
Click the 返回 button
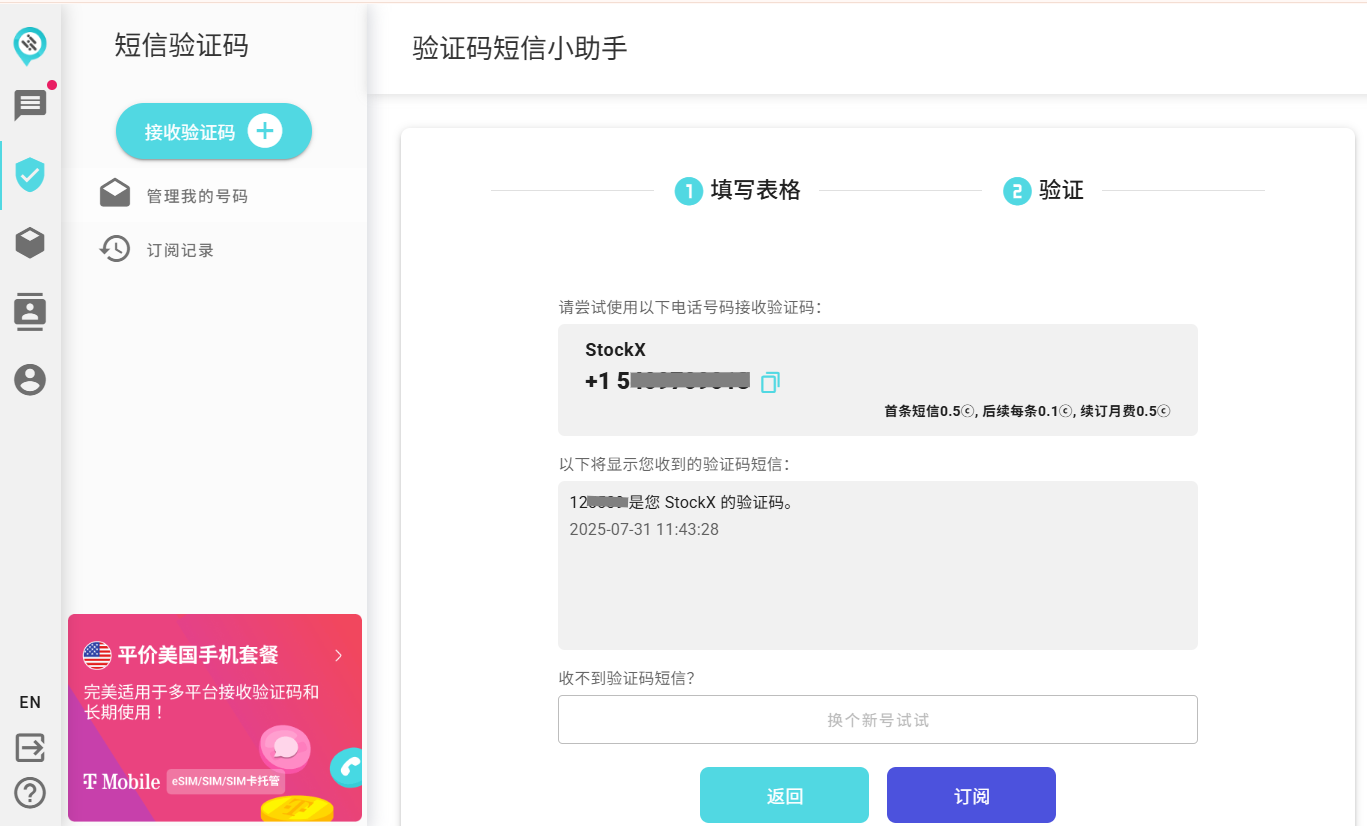coord(784,795)
